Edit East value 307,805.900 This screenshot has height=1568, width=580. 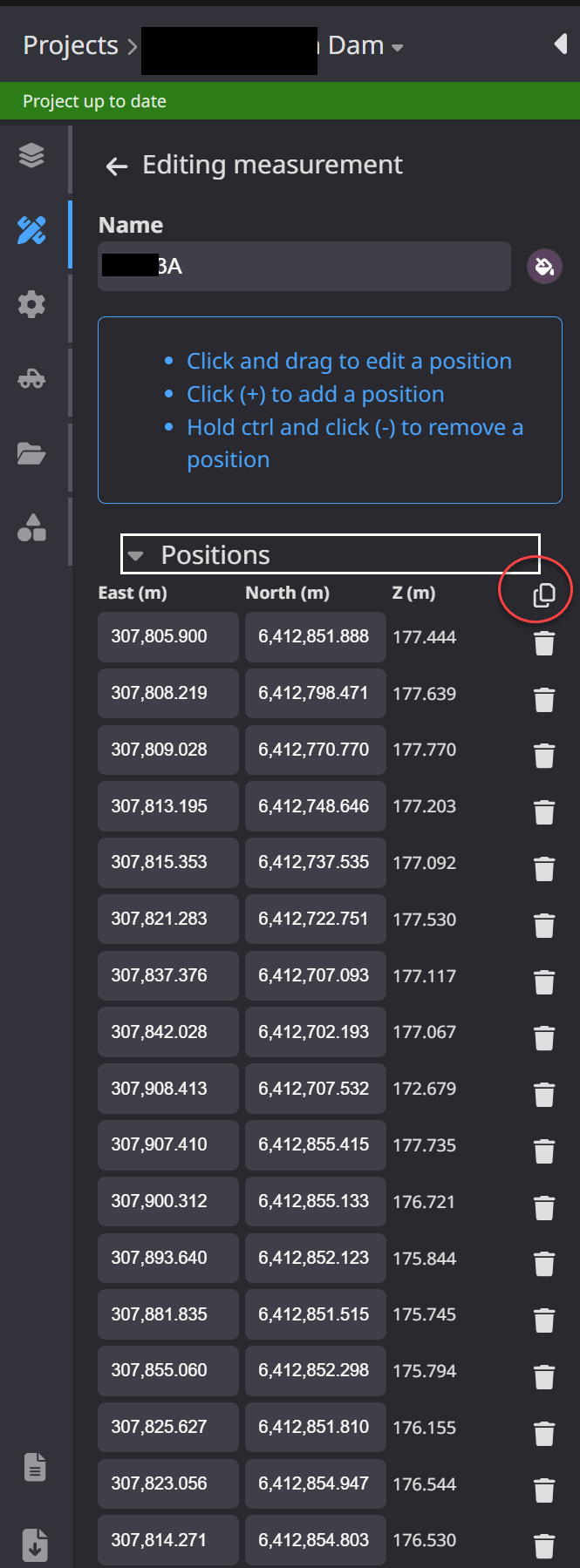[x=168, y=636]
